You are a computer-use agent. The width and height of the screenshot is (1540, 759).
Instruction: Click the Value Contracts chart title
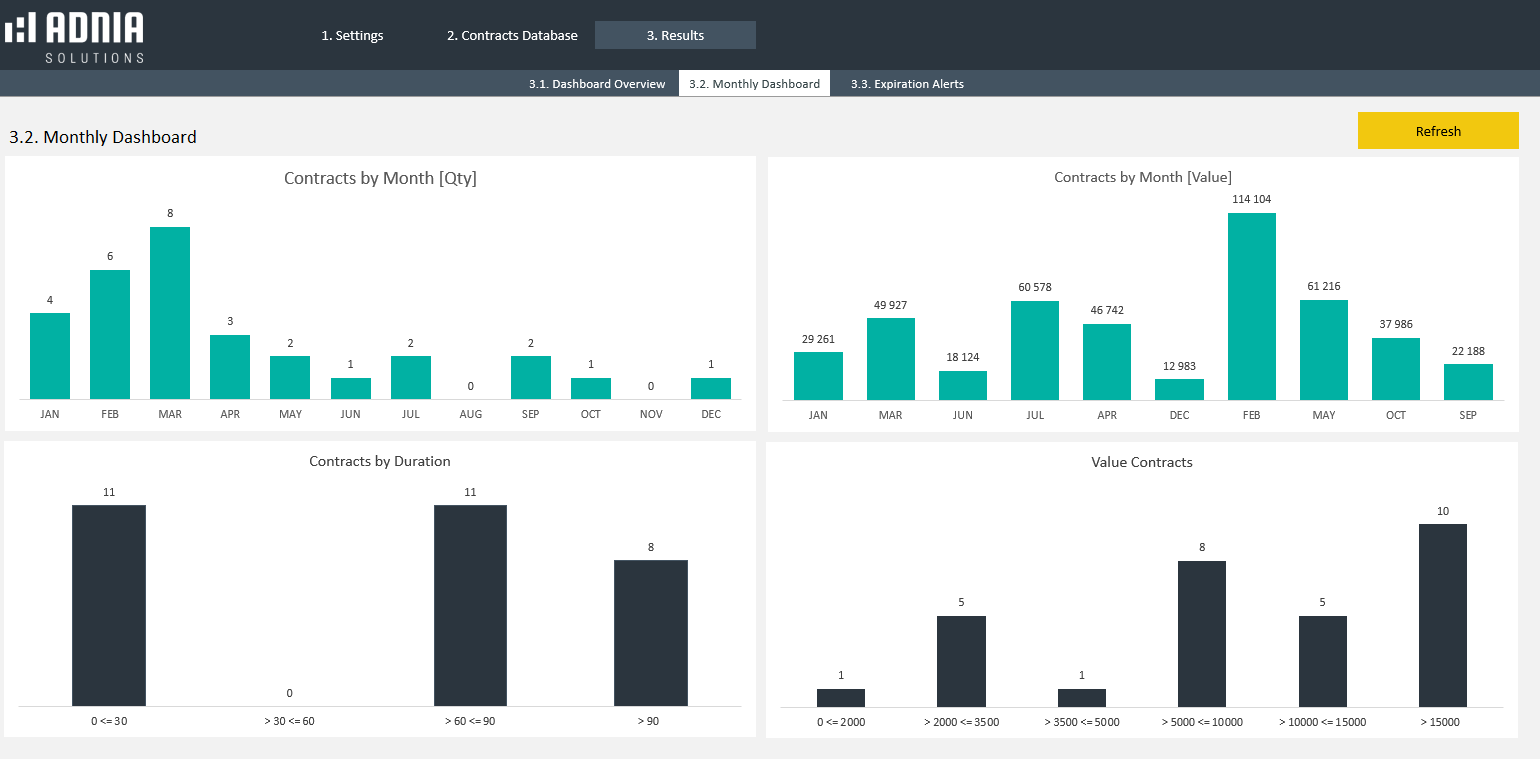tap(1142, 462)
